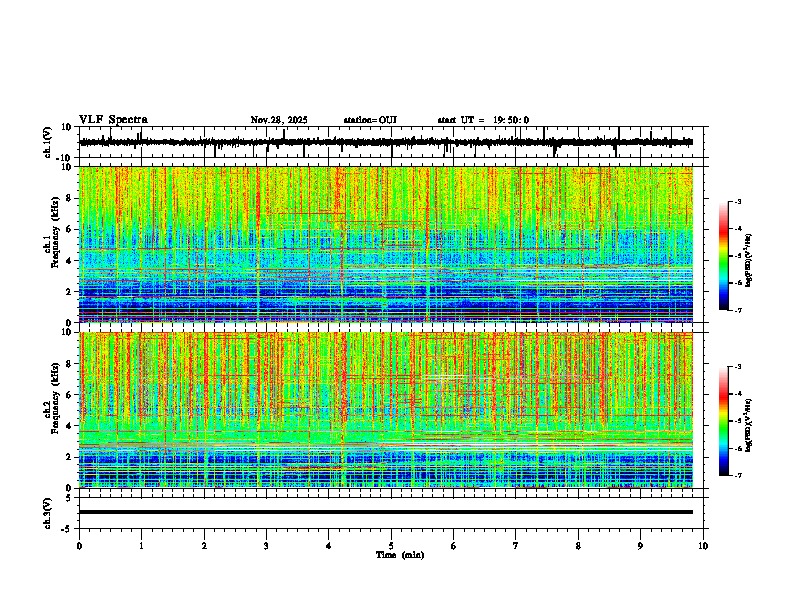Click the "-3" label on ch.2 color bar
This screenshot has width=792, height=612.
pyautogui.click(x=738, y=367)
